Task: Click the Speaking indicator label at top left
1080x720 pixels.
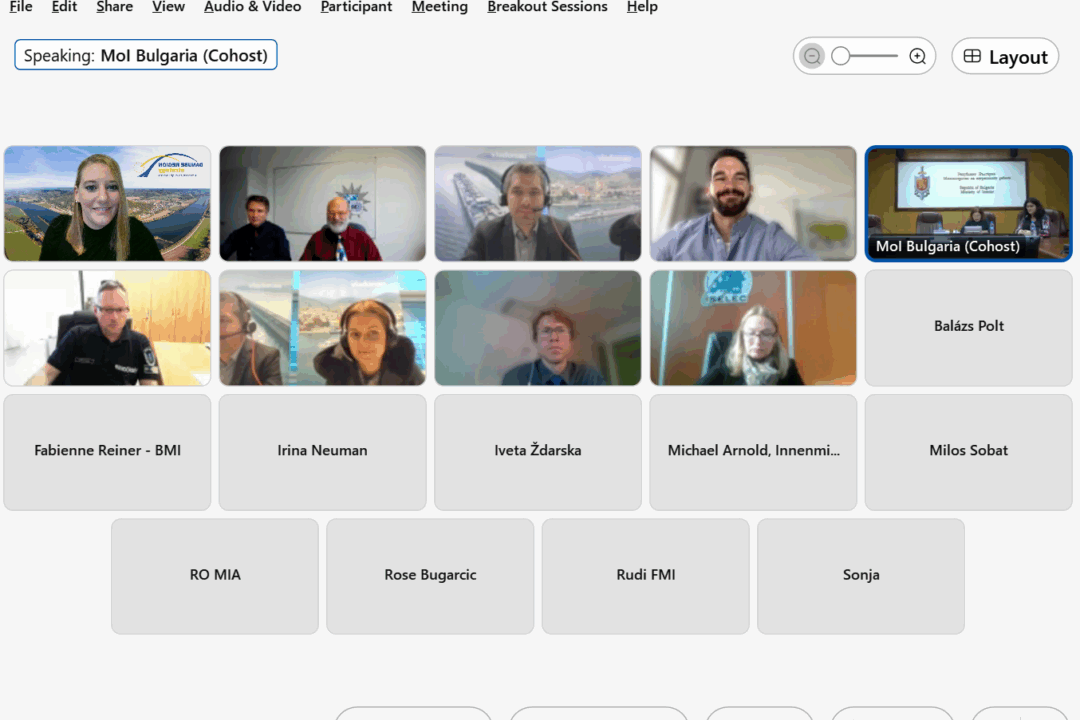Action: point(146,56)
